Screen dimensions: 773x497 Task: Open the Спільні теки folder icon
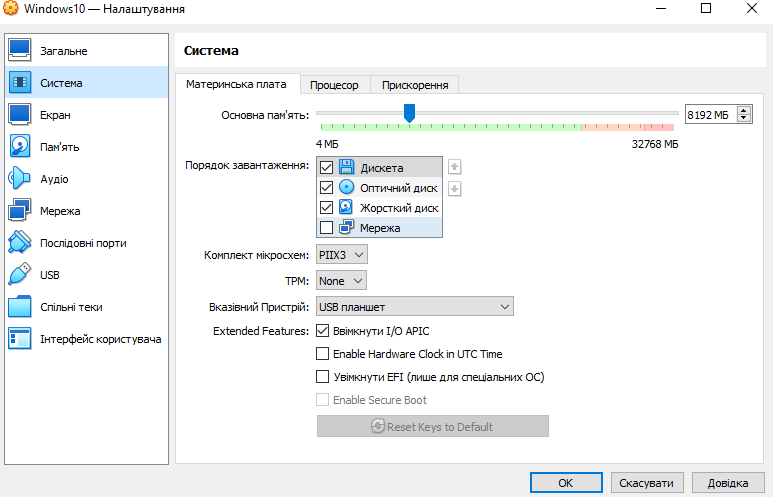tap(20, 307)
